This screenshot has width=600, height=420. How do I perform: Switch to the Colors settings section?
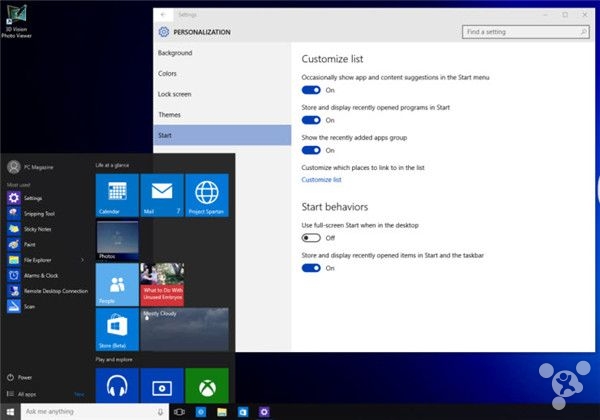click(x=167, y=73)
